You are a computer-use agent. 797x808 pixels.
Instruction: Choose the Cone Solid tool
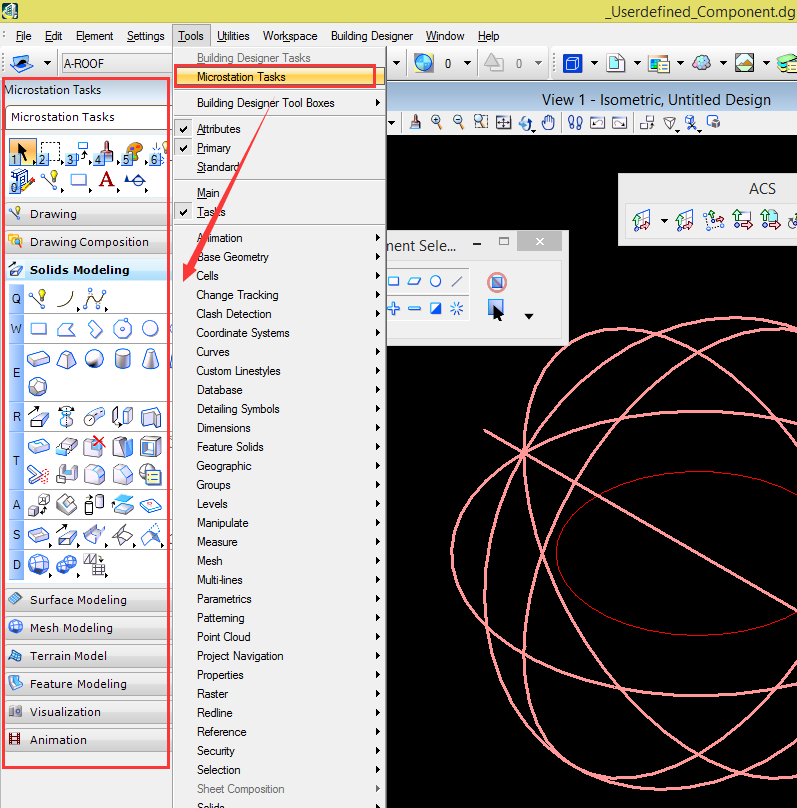(x=150, y=359)
